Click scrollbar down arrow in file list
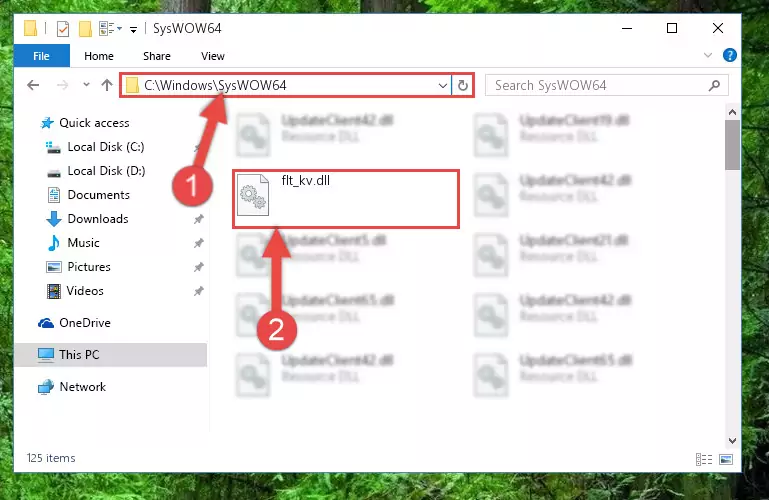 [x=732, y=440]
